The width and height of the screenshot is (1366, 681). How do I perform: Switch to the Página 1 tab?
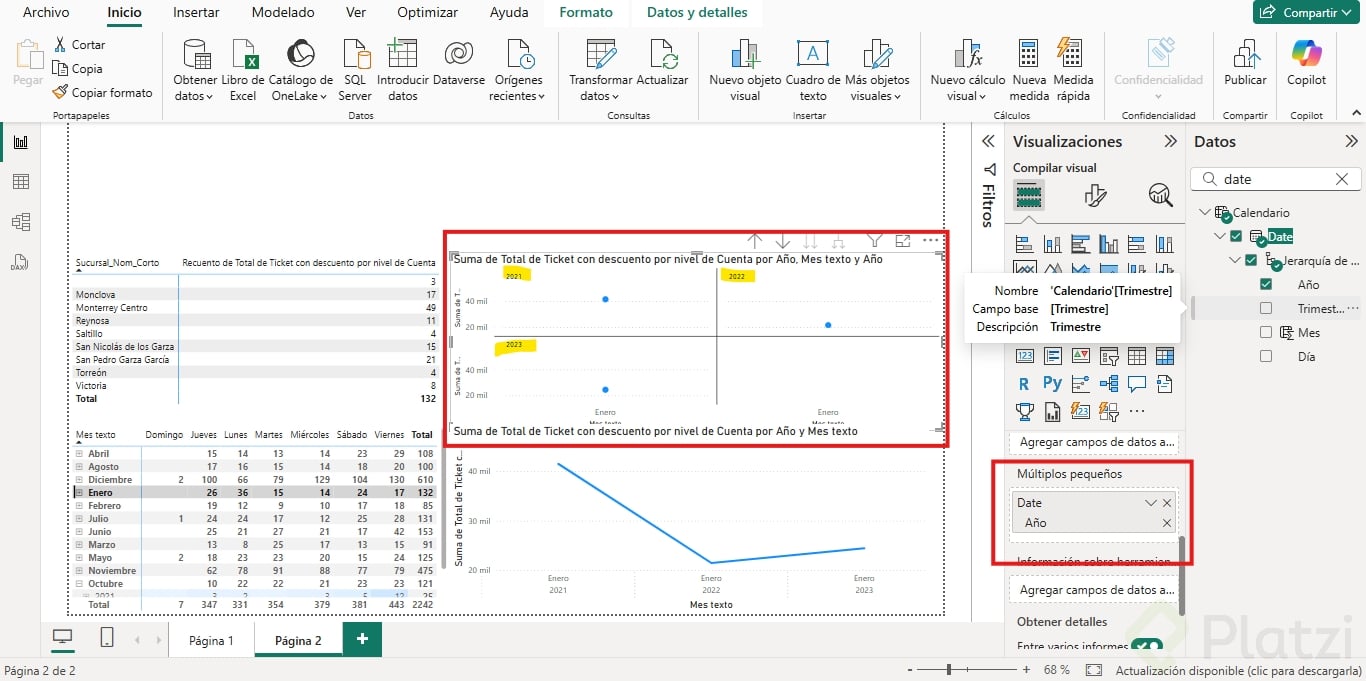211,640
